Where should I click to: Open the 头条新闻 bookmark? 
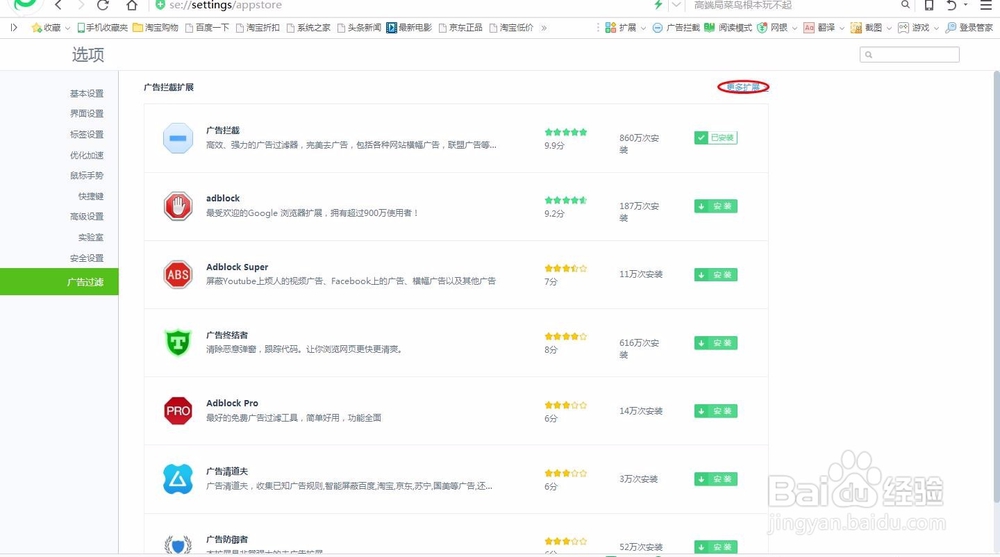click(x=359, y=27)
